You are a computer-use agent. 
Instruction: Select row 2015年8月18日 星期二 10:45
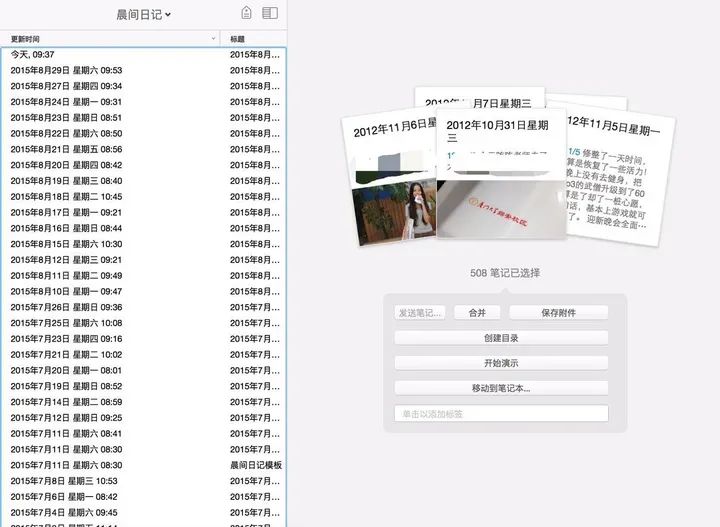(x=144, y=197)
